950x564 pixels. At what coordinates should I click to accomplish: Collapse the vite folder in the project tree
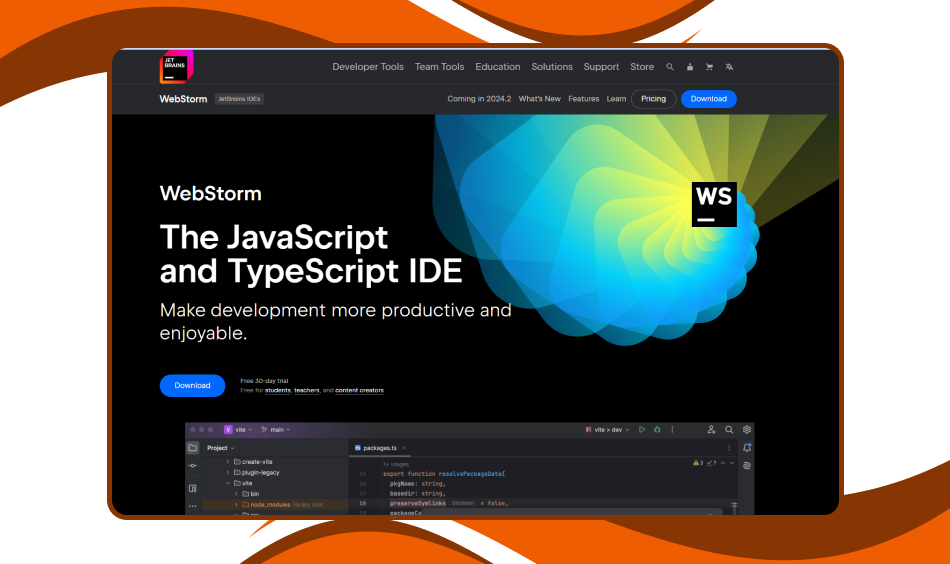[228, 483]
